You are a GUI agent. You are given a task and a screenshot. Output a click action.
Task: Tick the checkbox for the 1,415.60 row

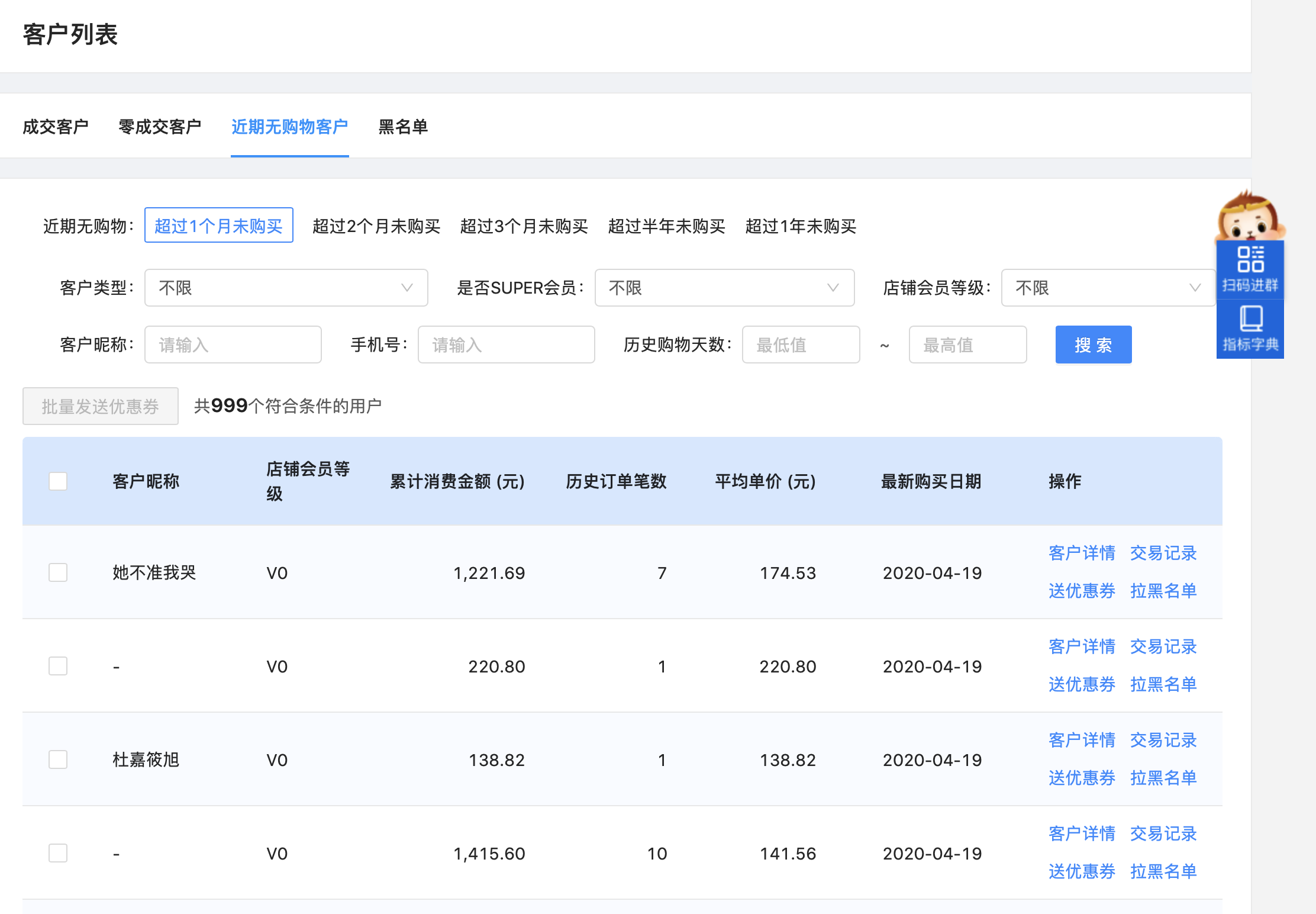click(x=58, y=853)
